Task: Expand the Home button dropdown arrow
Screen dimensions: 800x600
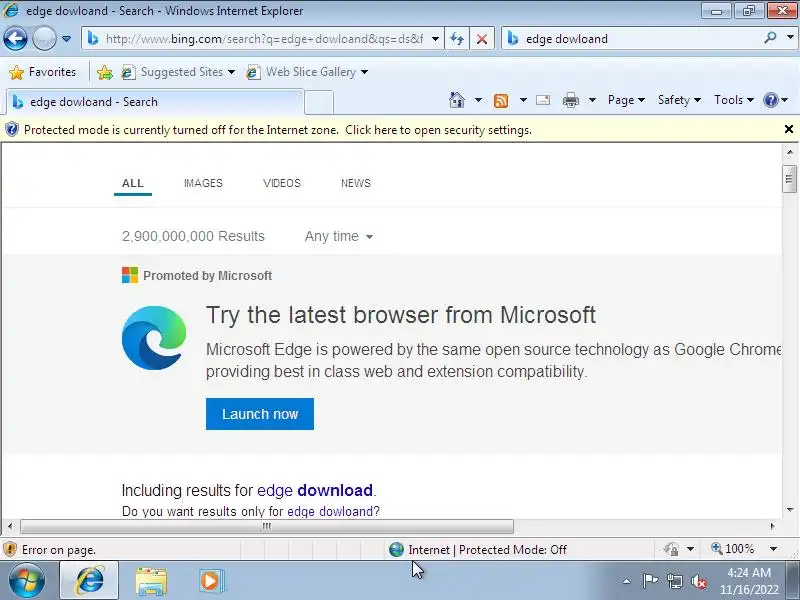Action: [478, 100]
